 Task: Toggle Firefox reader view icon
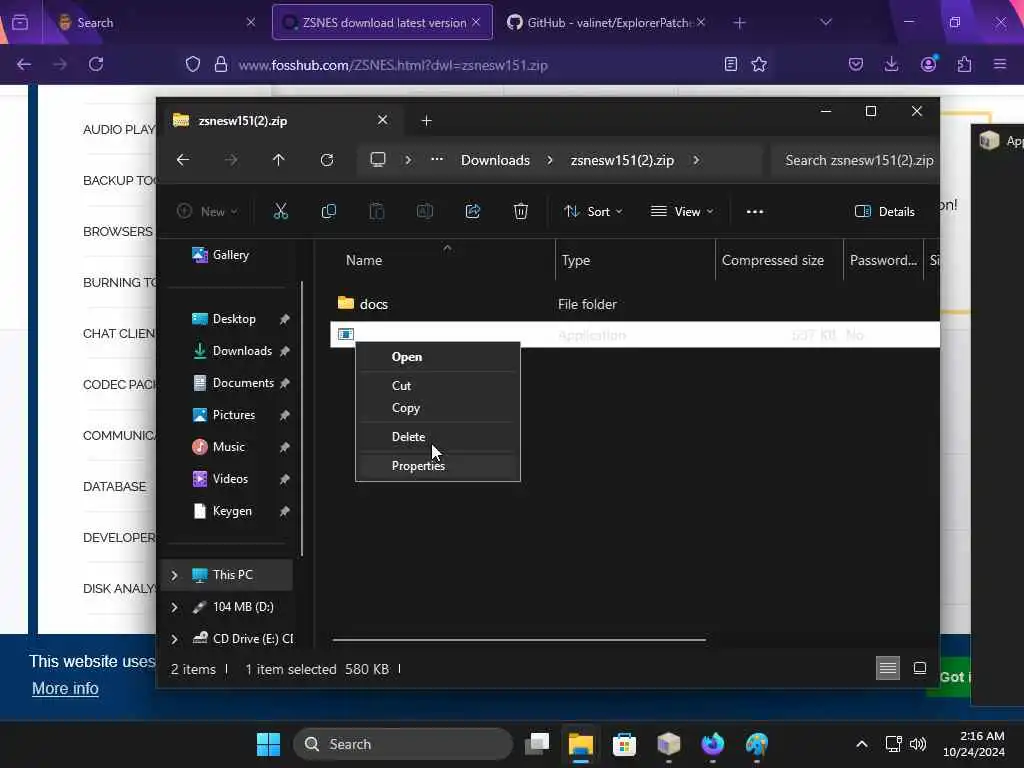coord(731,64)
